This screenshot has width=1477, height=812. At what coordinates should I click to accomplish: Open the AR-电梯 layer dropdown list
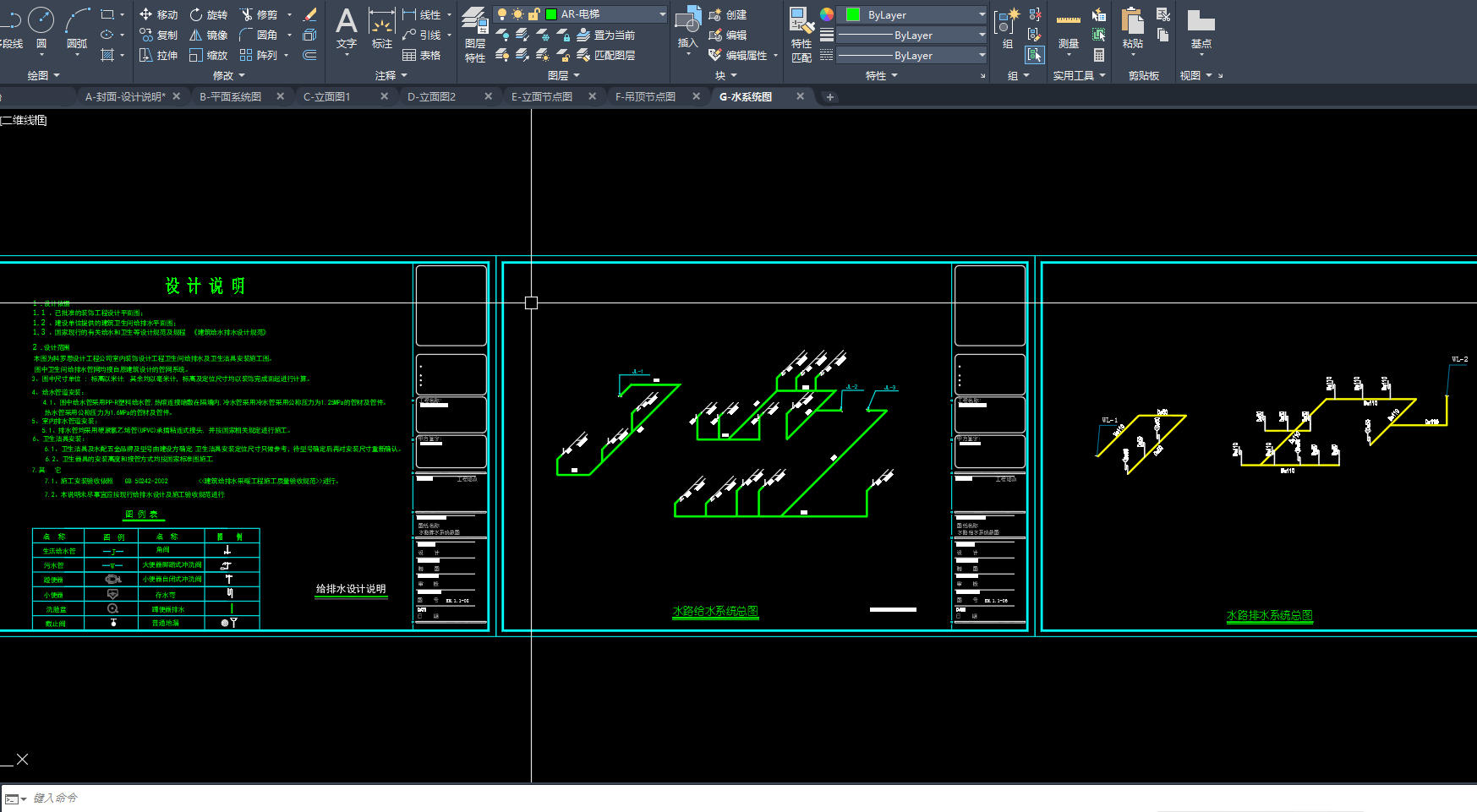(x=662, y=14)
